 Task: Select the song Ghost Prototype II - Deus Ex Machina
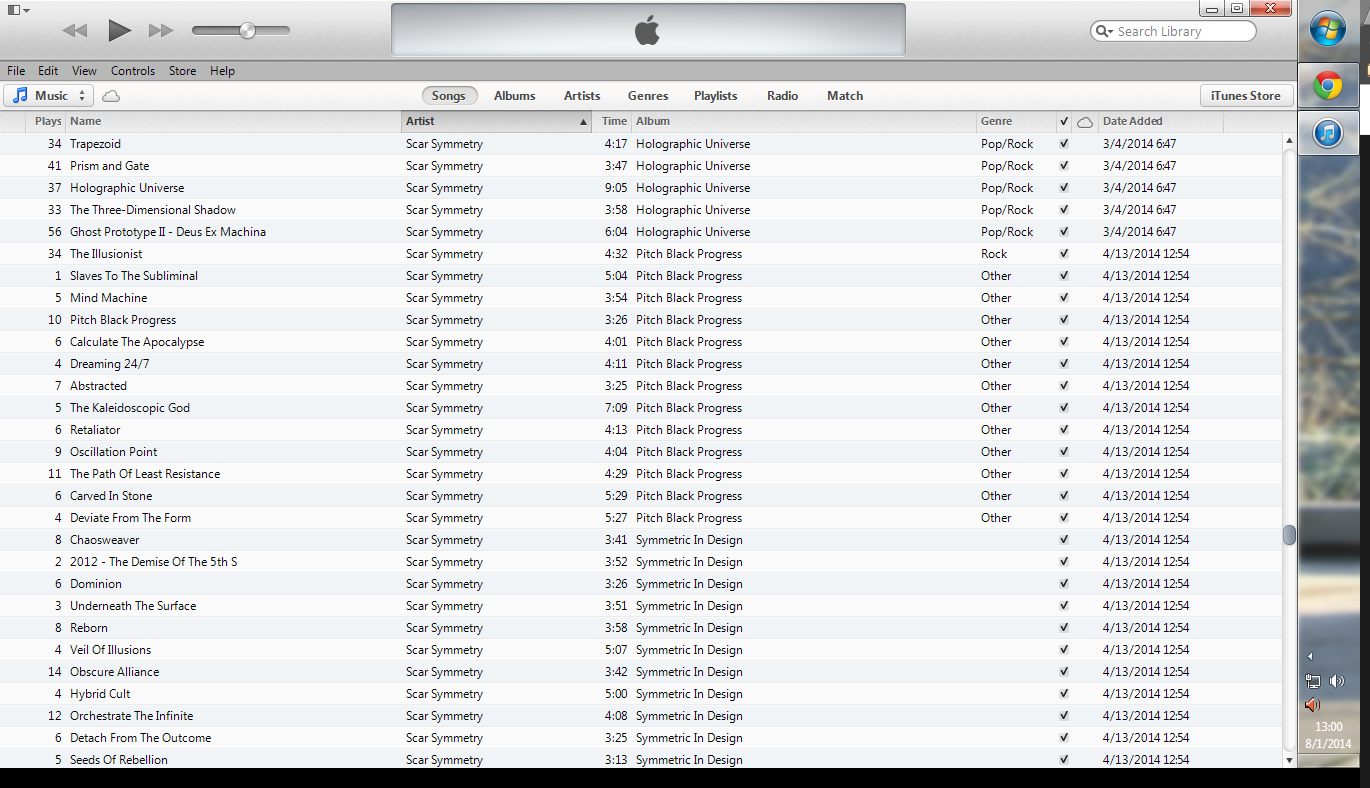tap(641, 232)
